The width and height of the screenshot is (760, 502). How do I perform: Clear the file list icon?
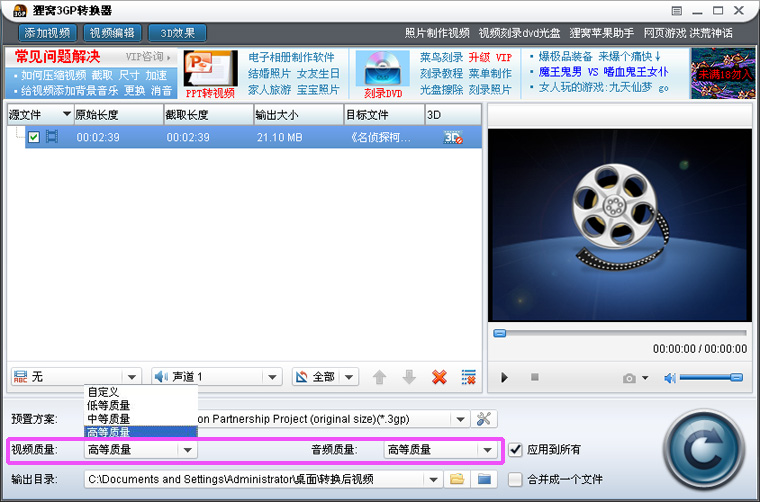coord(469,377)
